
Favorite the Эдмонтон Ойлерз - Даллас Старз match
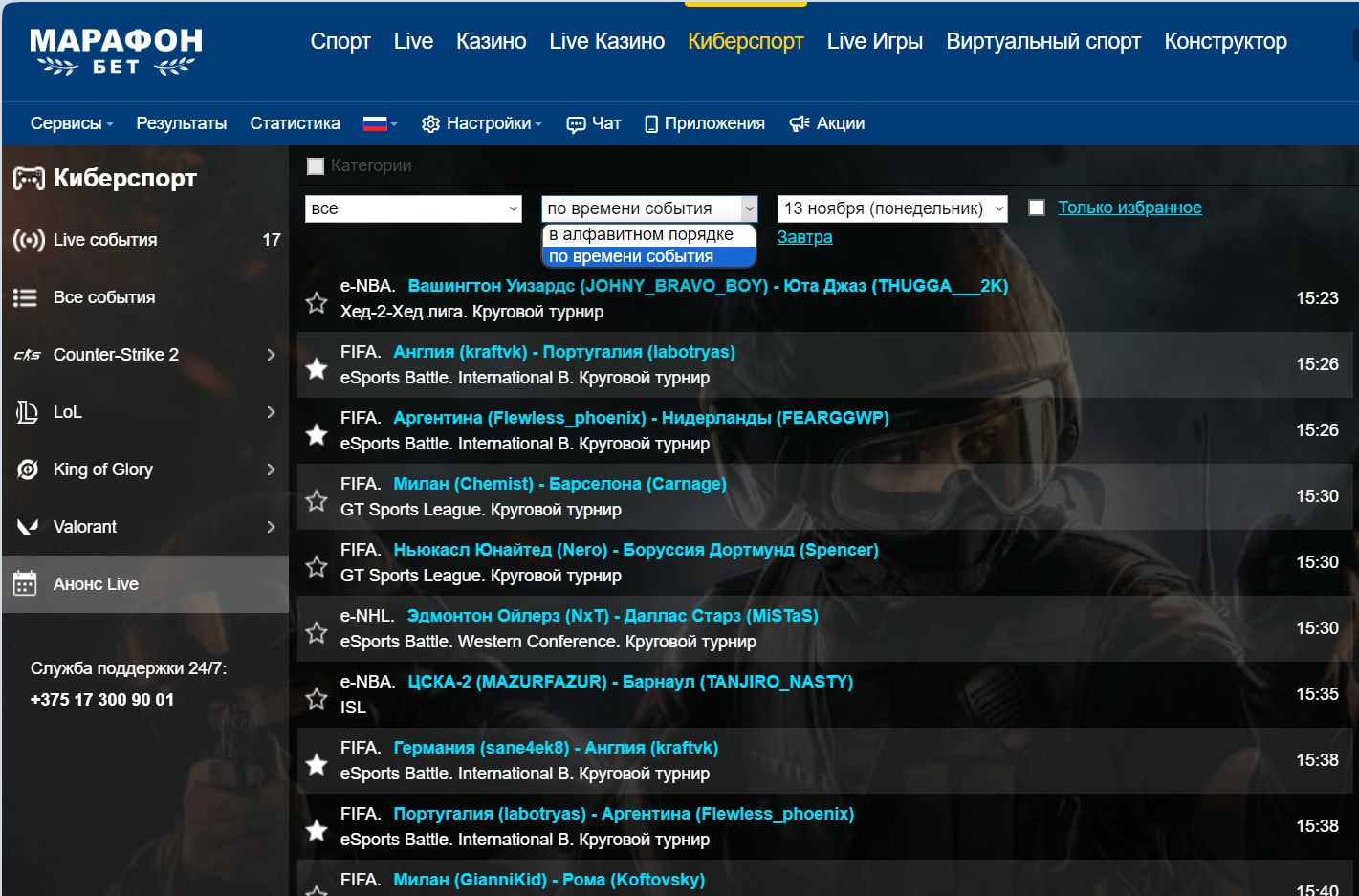[317, 632]
